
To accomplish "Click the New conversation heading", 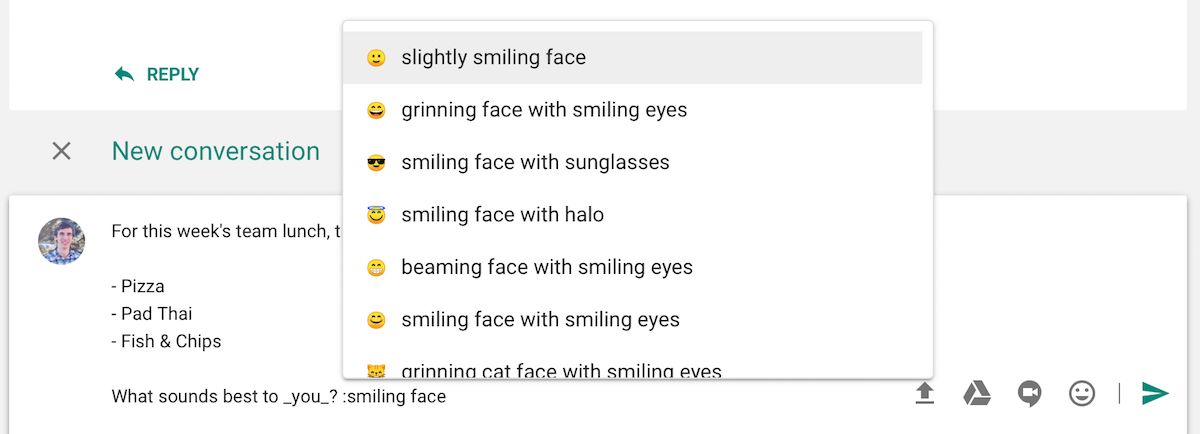I will (216, 151).
